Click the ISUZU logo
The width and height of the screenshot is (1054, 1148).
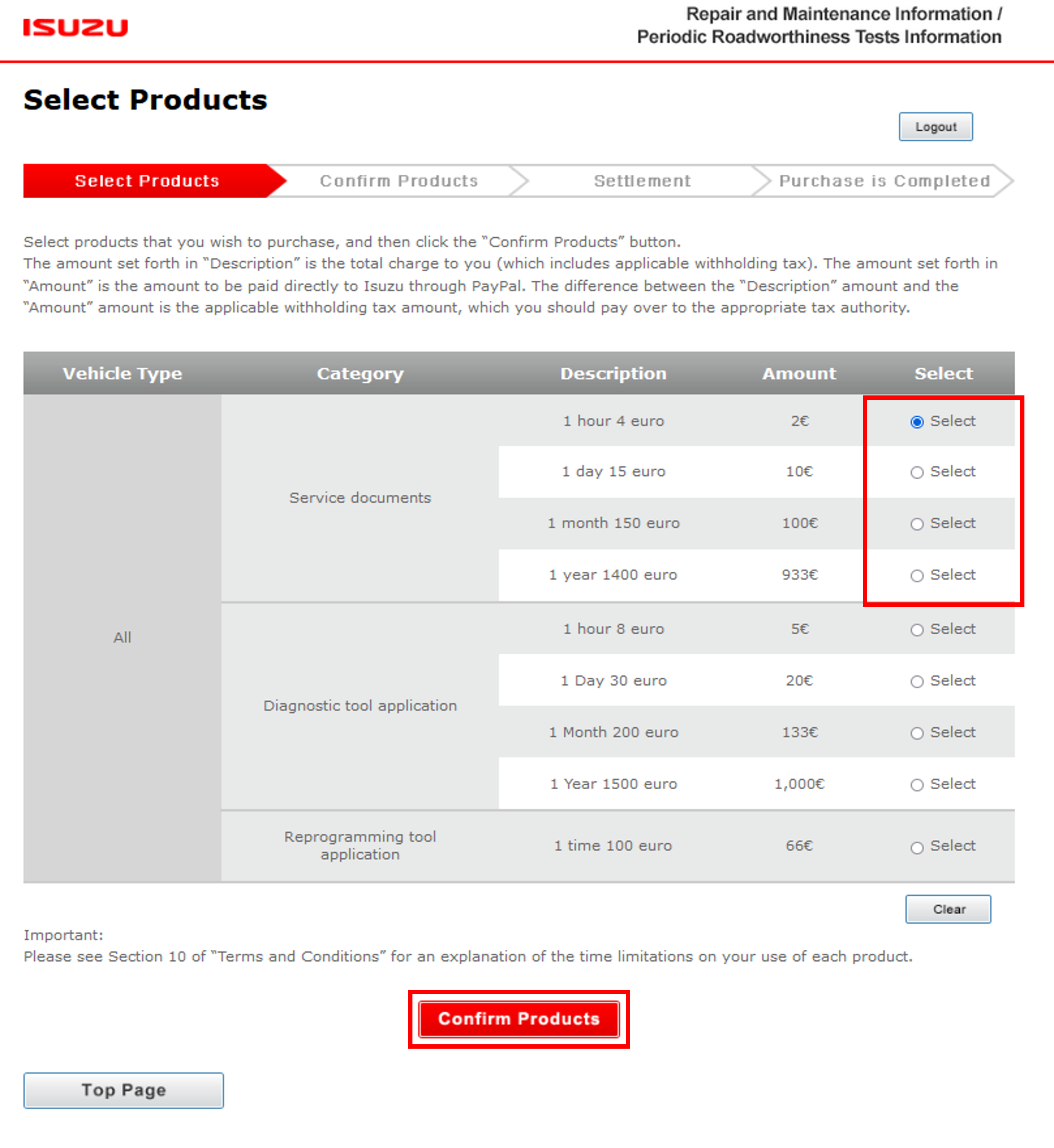(x=76, y=26)
